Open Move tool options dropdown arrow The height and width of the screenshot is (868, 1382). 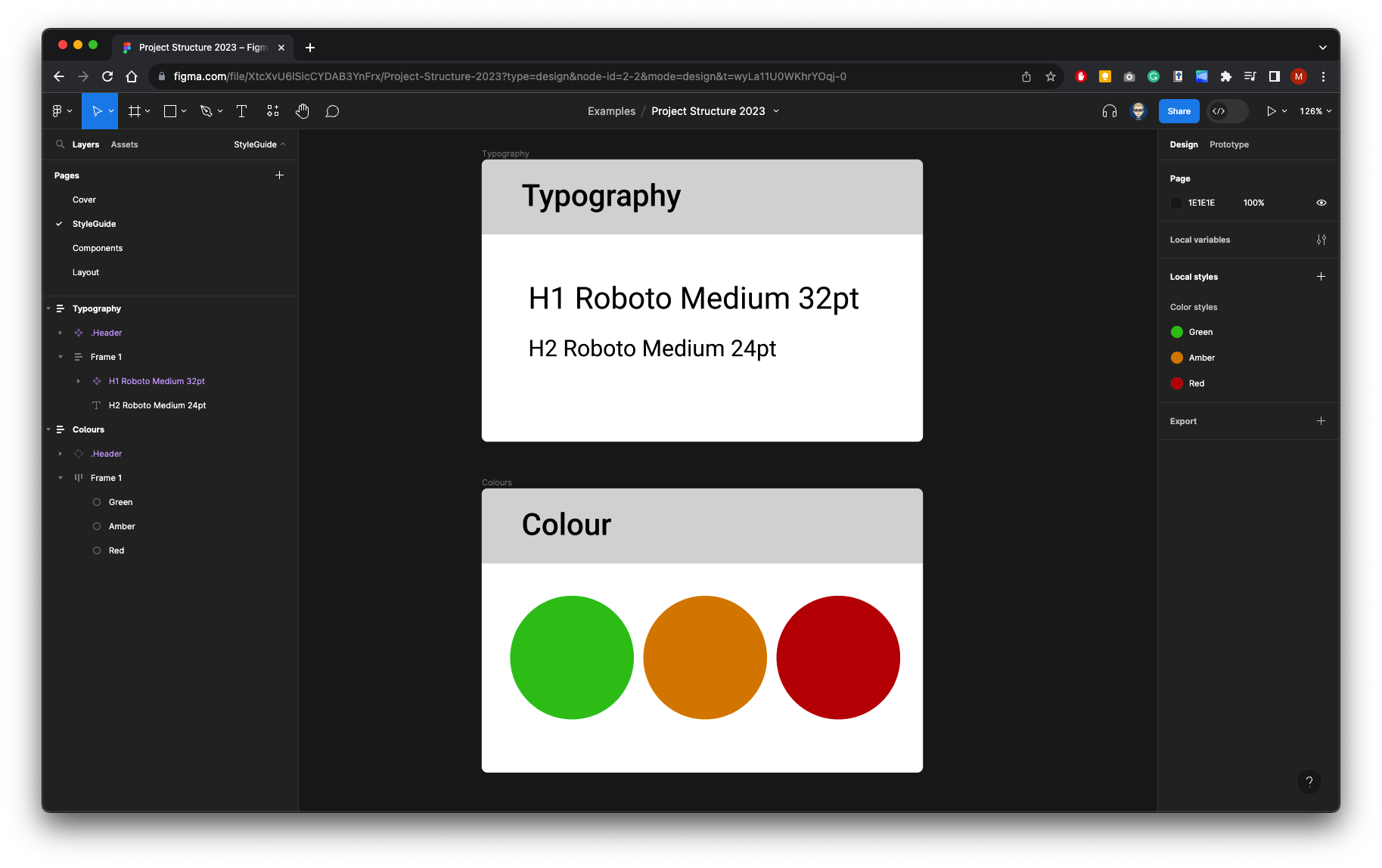(x=111, y=111)
